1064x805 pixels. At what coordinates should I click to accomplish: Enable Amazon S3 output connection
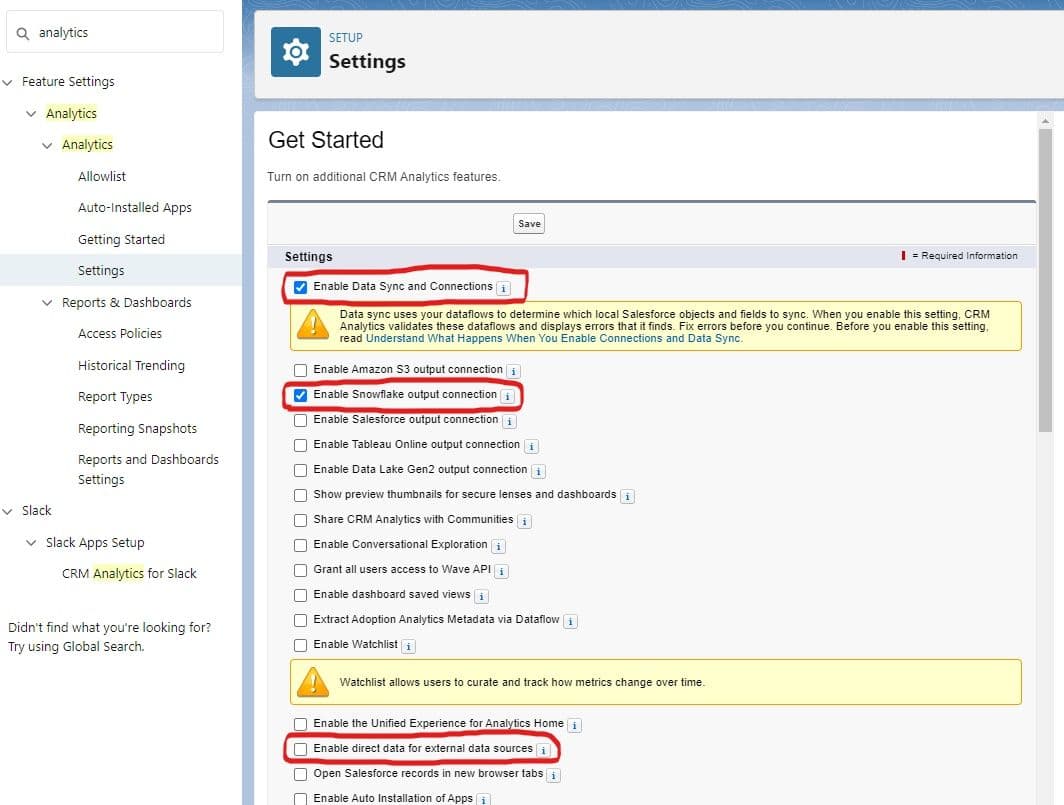tap(300, 370)
